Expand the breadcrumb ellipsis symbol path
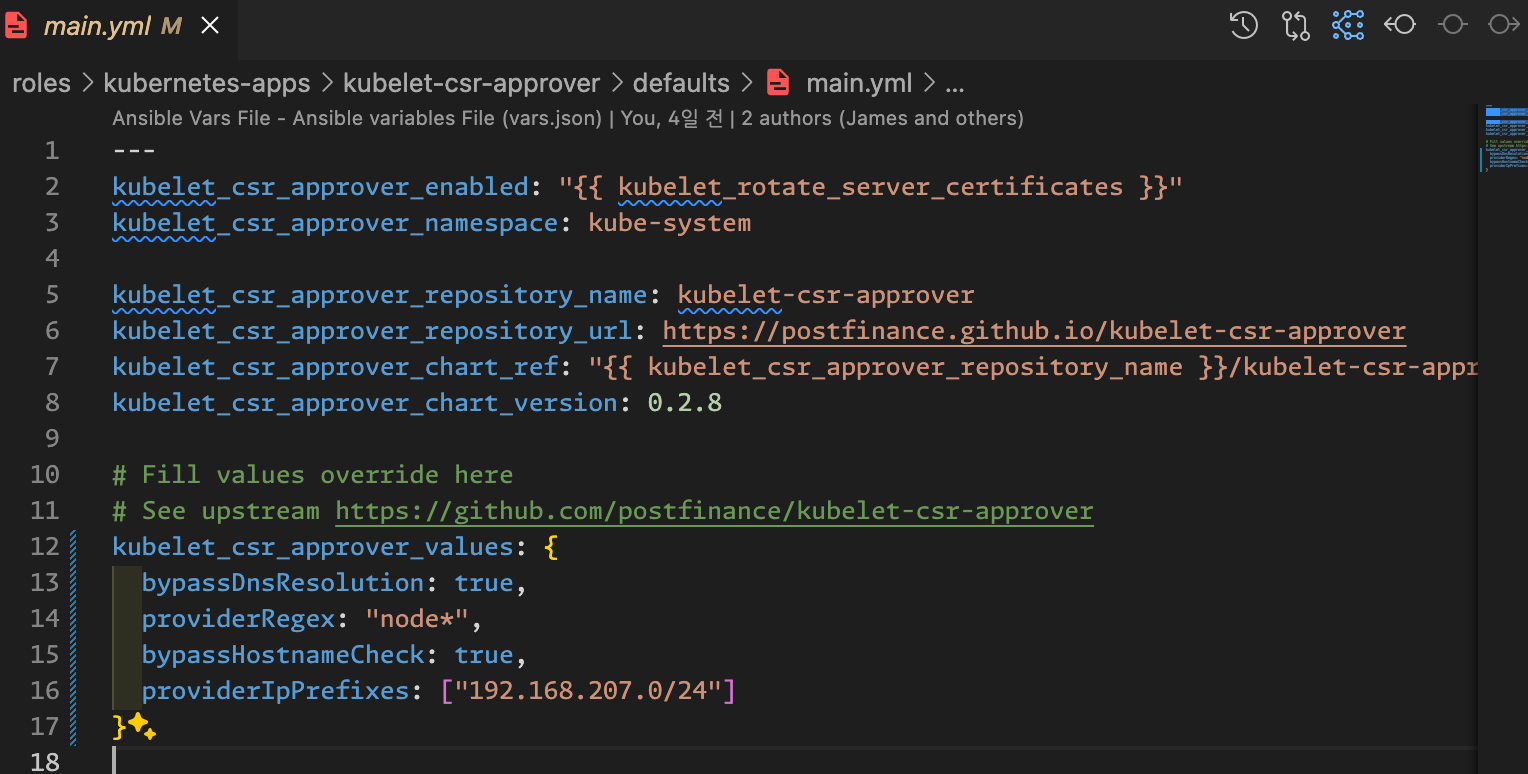Screen dimensions: 1528x774 coord(954,86)
